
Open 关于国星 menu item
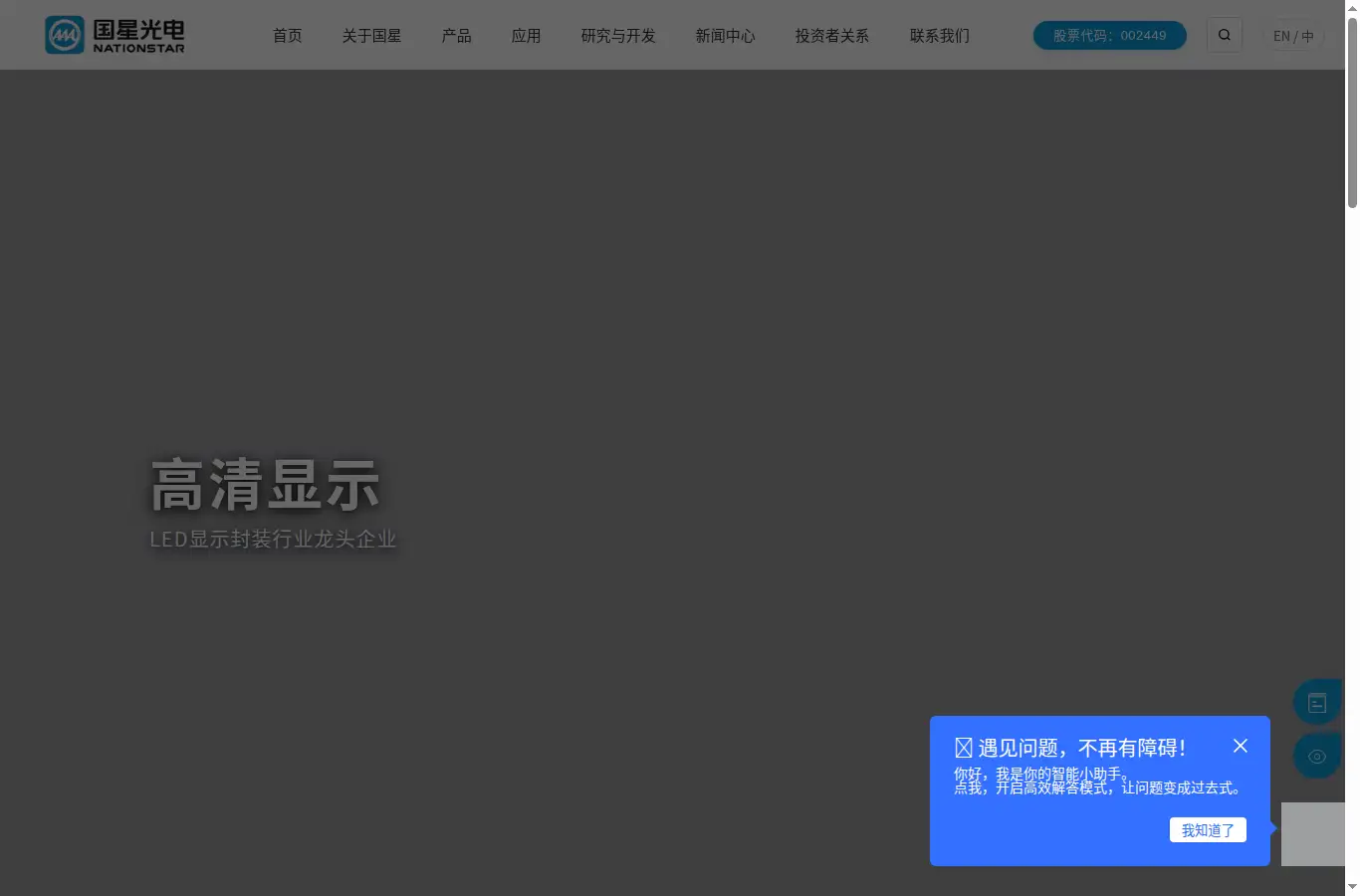tap(371, 36)
